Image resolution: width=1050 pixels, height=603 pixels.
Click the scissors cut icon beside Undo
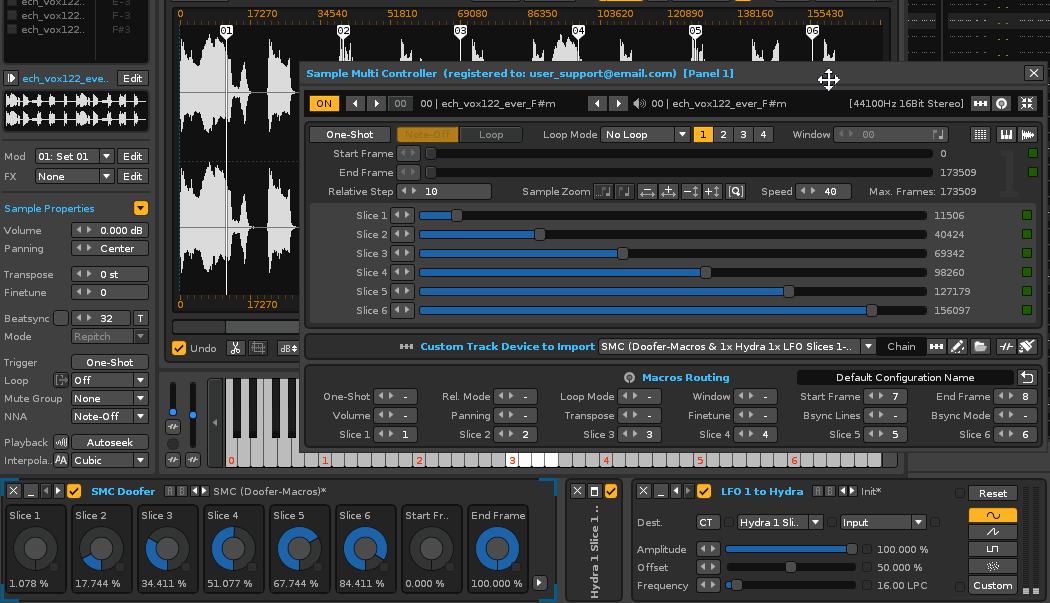pos(235,348)
